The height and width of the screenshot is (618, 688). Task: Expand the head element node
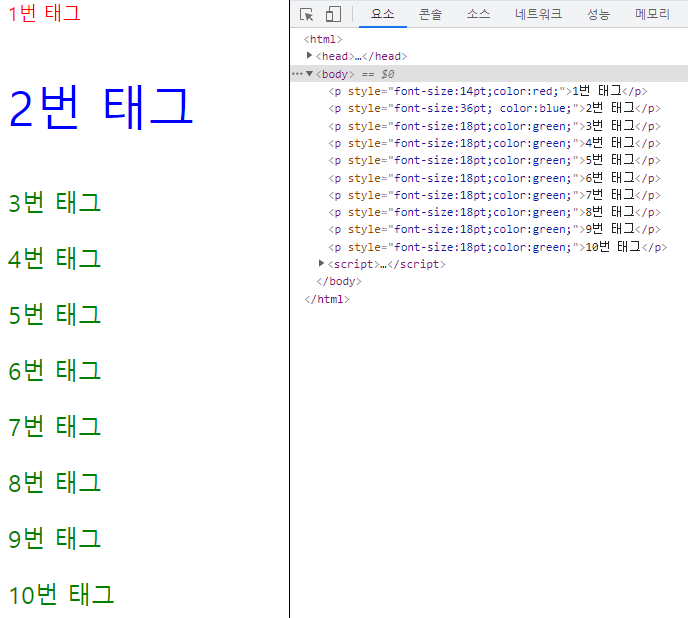pos(309,55)
